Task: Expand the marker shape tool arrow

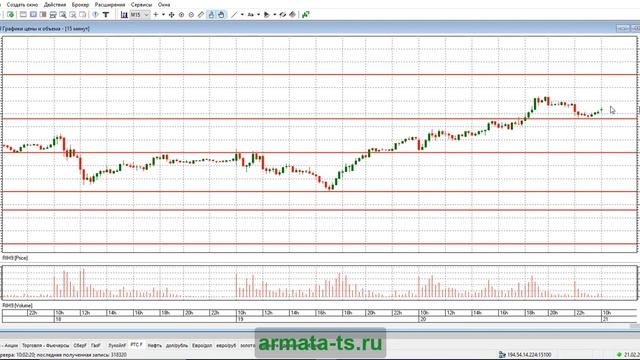Action: [275, 15]
